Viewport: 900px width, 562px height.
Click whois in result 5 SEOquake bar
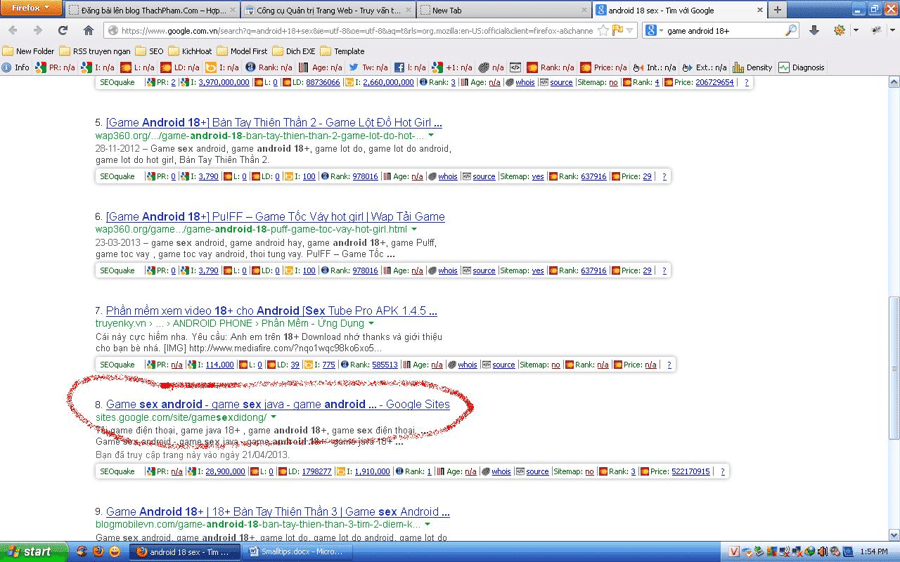point(448,176)
